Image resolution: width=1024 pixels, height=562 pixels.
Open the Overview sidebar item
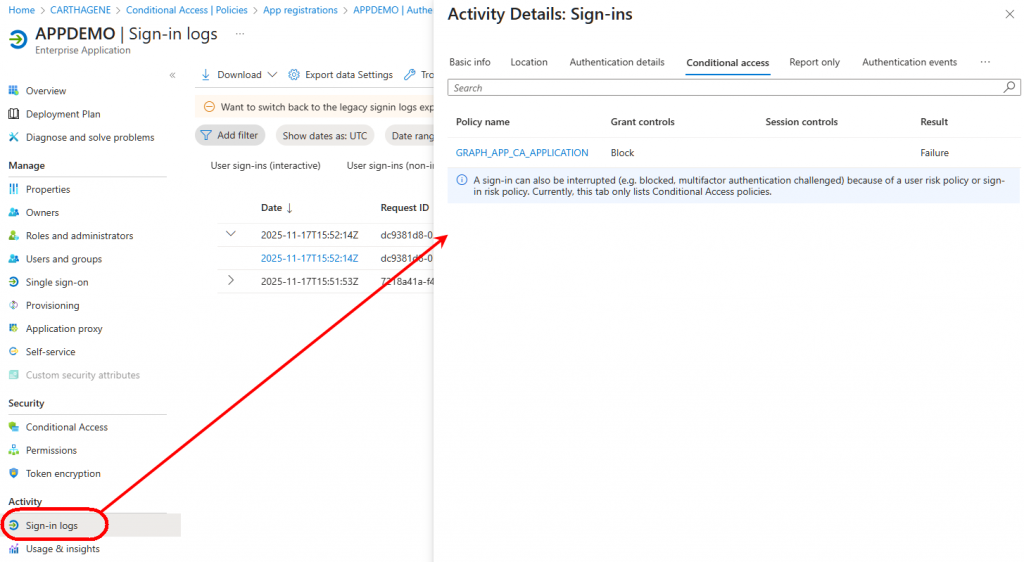click(46, 91)
